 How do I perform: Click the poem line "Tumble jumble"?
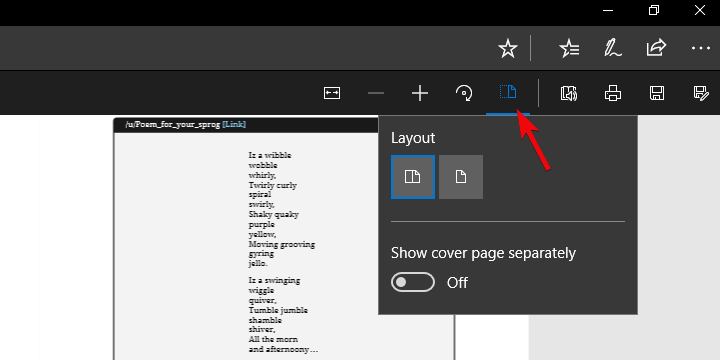pyautogui.click(x=278, y=310)
